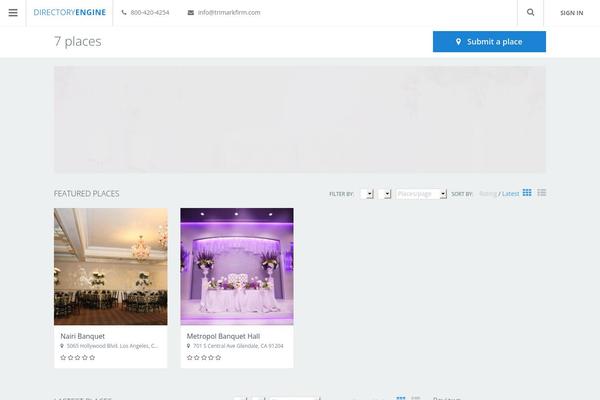This screenshot has height=400, width=600.
Task: Open the Metropol Banquet Hall title
Action: click(x=223, y=336)
